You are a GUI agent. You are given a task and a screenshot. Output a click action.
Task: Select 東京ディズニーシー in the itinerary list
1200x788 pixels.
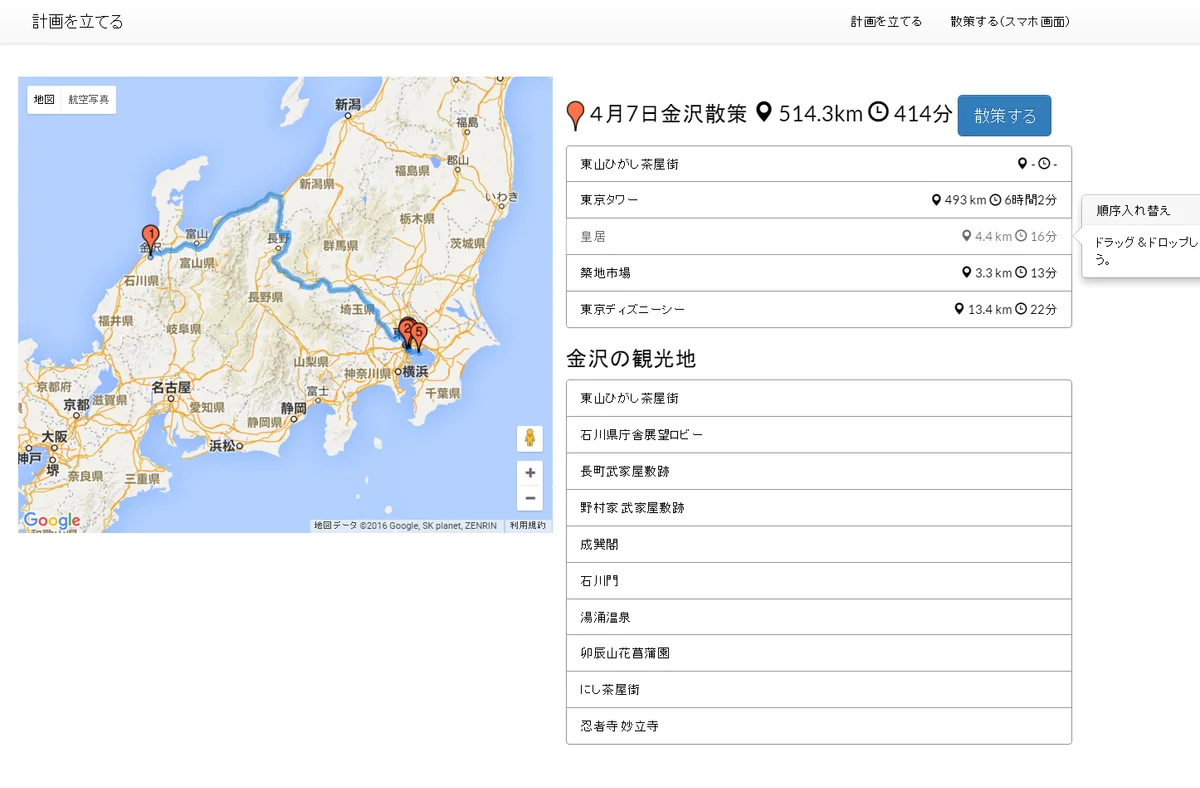(819, 309)
